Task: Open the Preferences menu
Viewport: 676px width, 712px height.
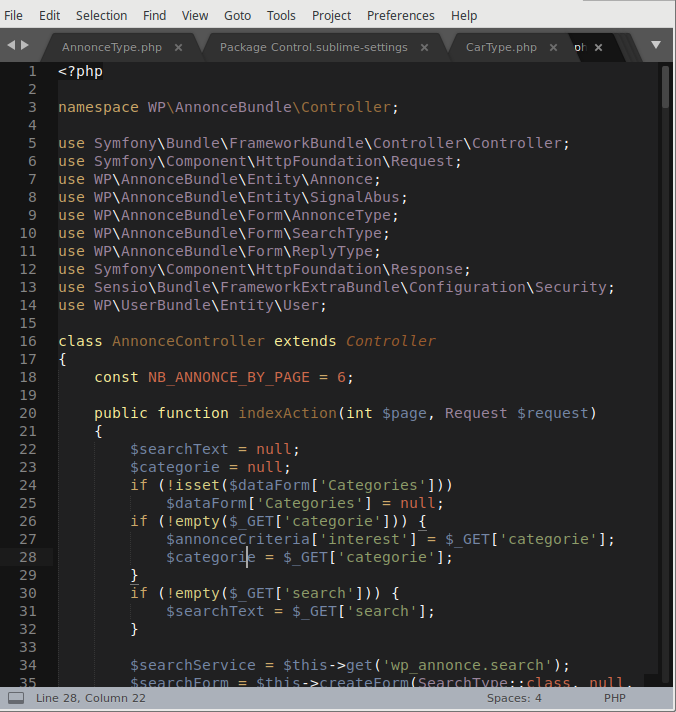Action: pos(400,15)
